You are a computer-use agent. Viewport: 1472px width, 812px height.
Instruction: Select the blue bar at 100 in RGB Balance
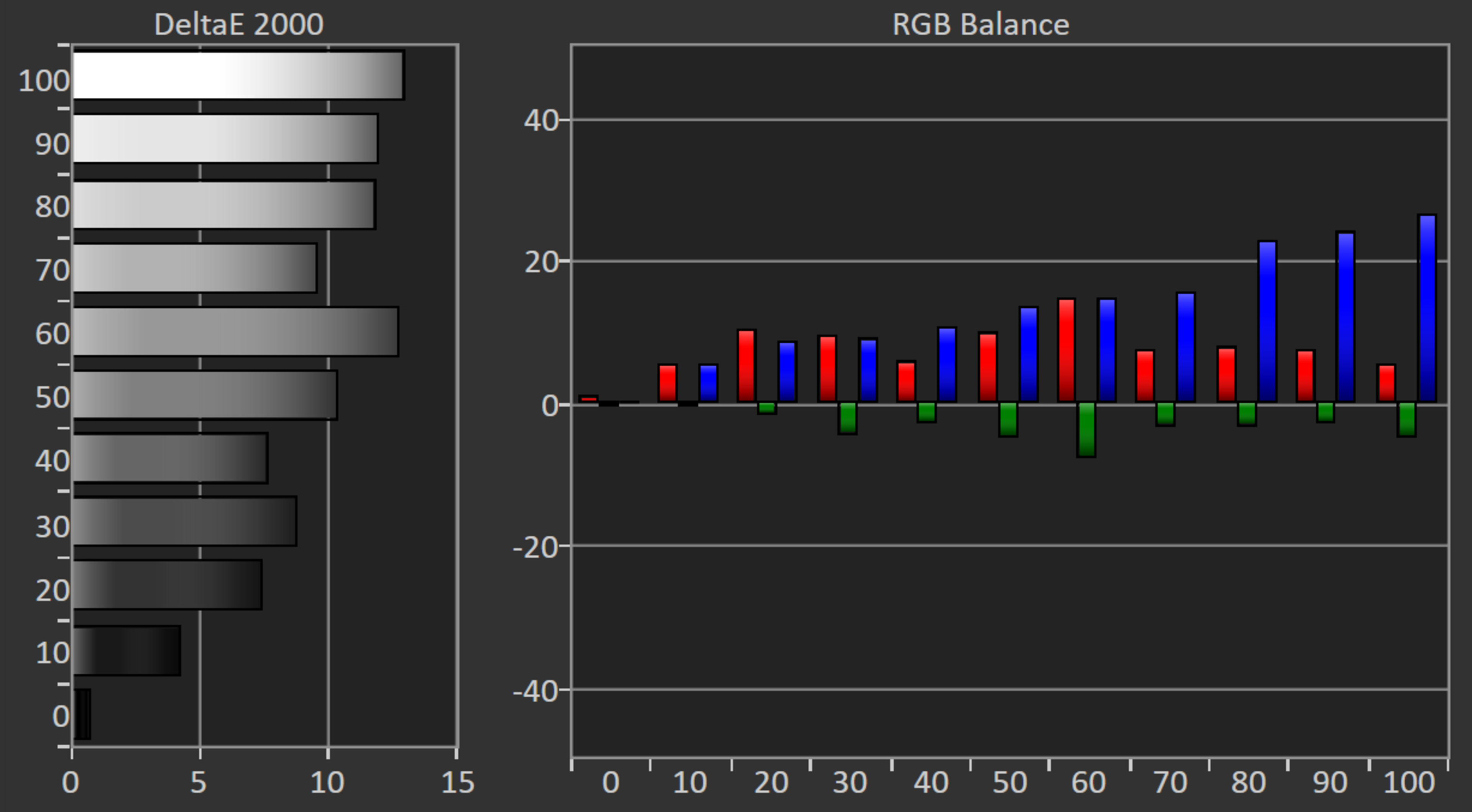point(1427,309)
